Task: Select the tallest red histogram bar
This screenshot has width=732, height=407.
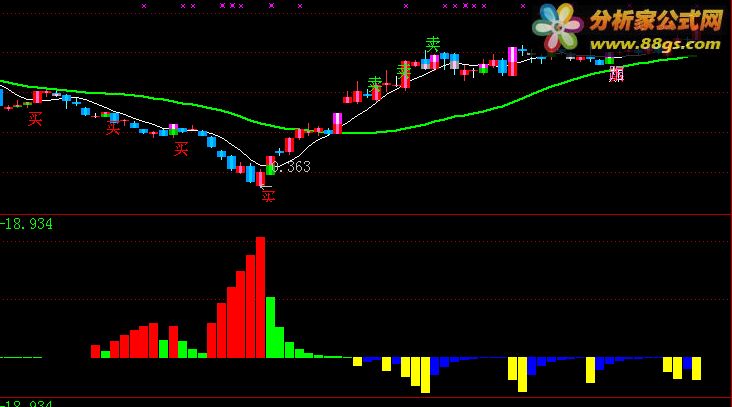Action: click(x=260, y=297)
